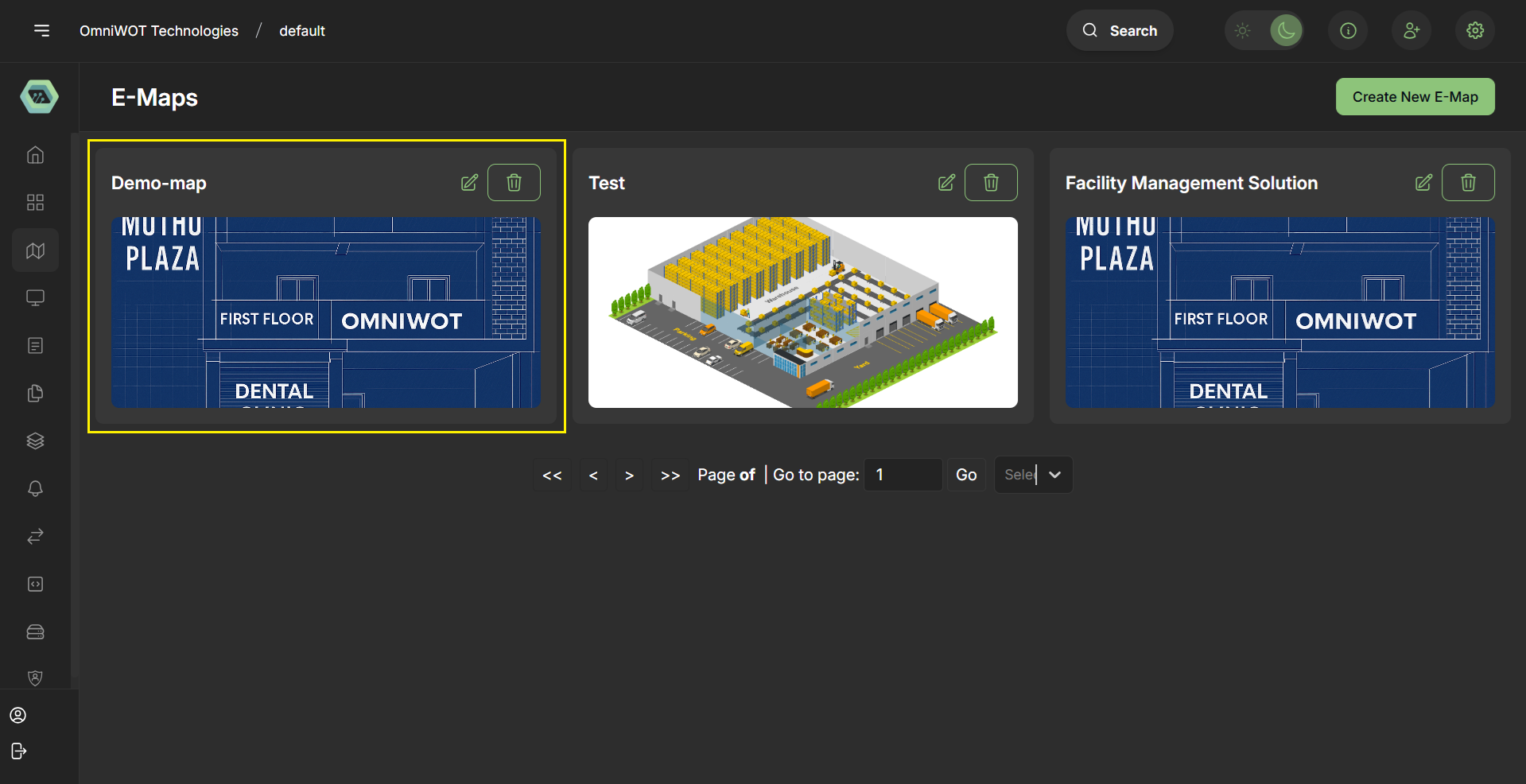Delete Facility Management Solution e-map

[1468, 183]
